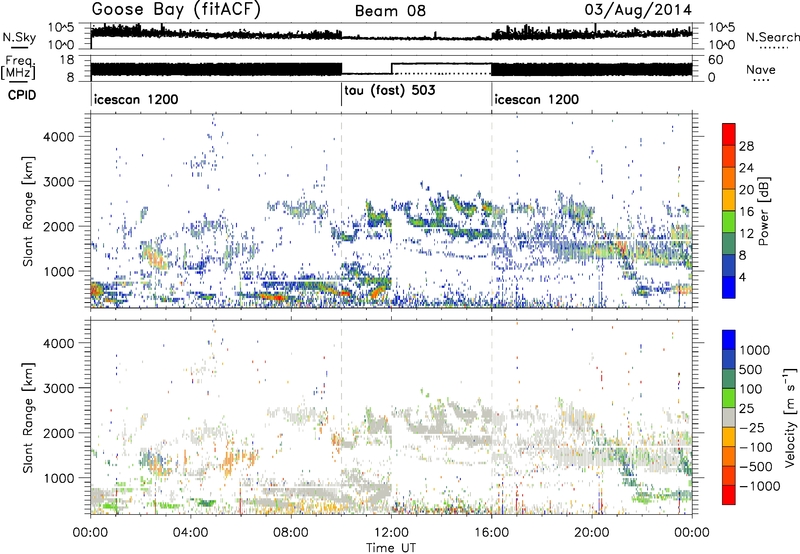The image size is (800, 554).
Task: Click the date "03/Aug/2014"
Action: click(x=638, y=10)
